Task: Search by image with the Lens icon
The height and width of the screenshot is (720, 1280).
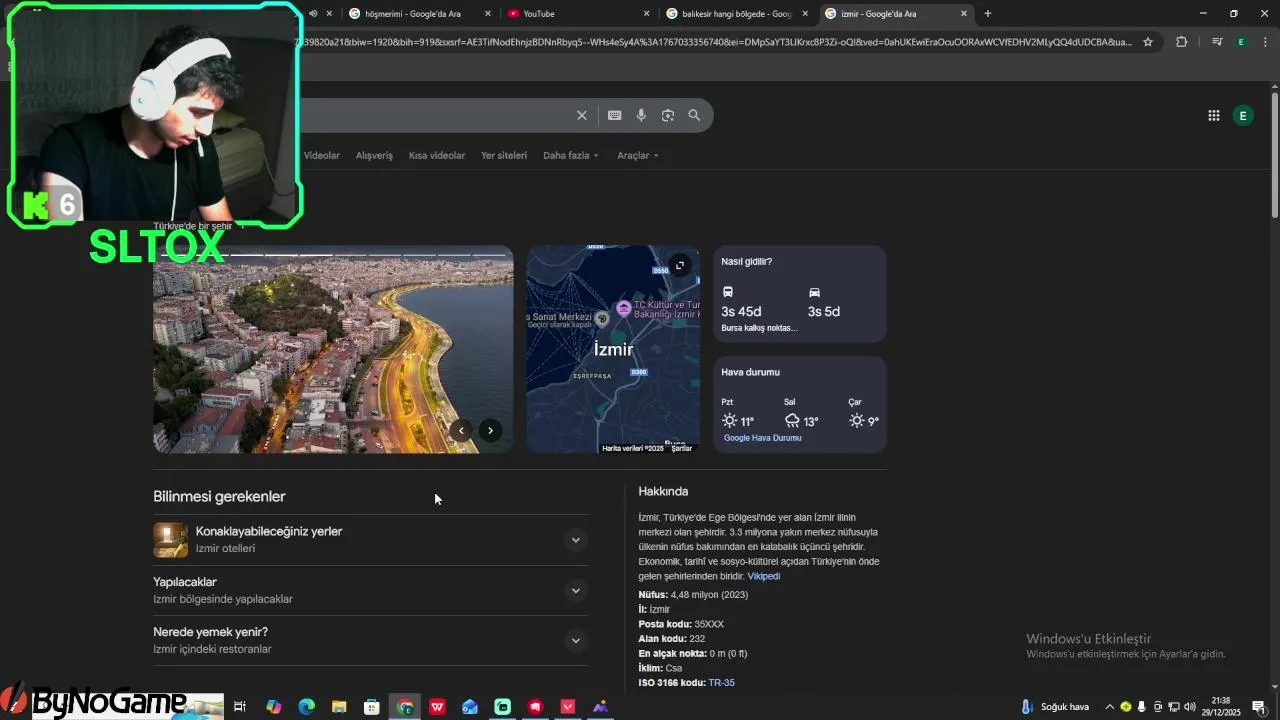Action: pyautogui.click(x=668, y=115)
